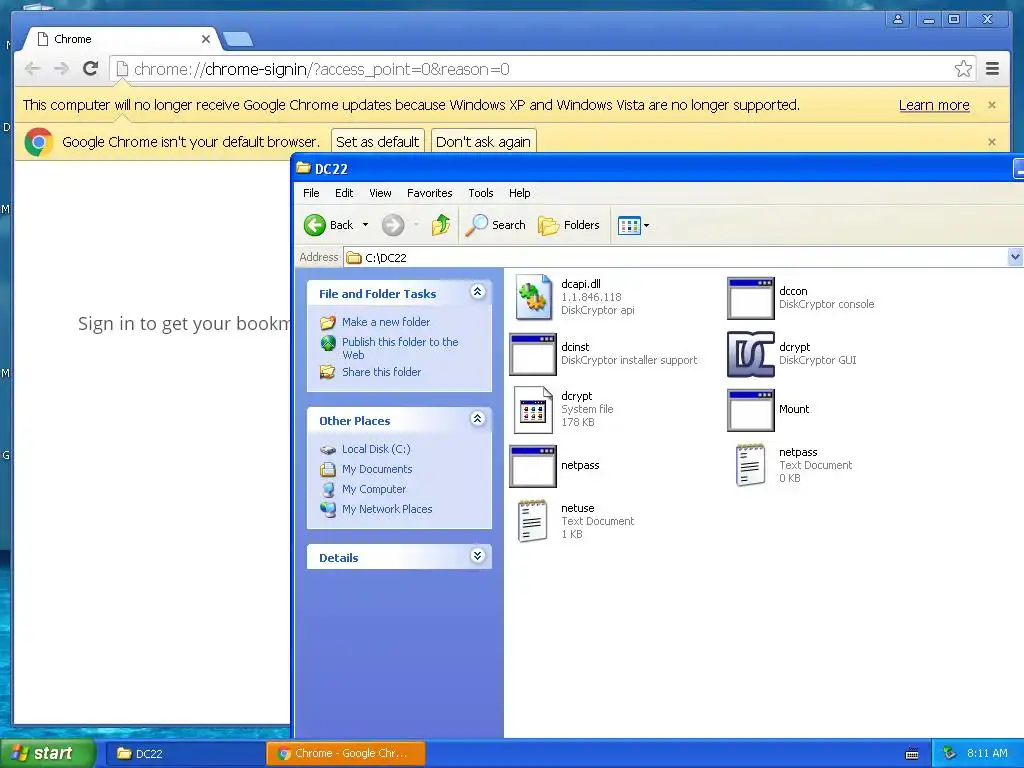Go to My Documents
1024x768 pixels.
pyautogui.click(x=377, y=470)
